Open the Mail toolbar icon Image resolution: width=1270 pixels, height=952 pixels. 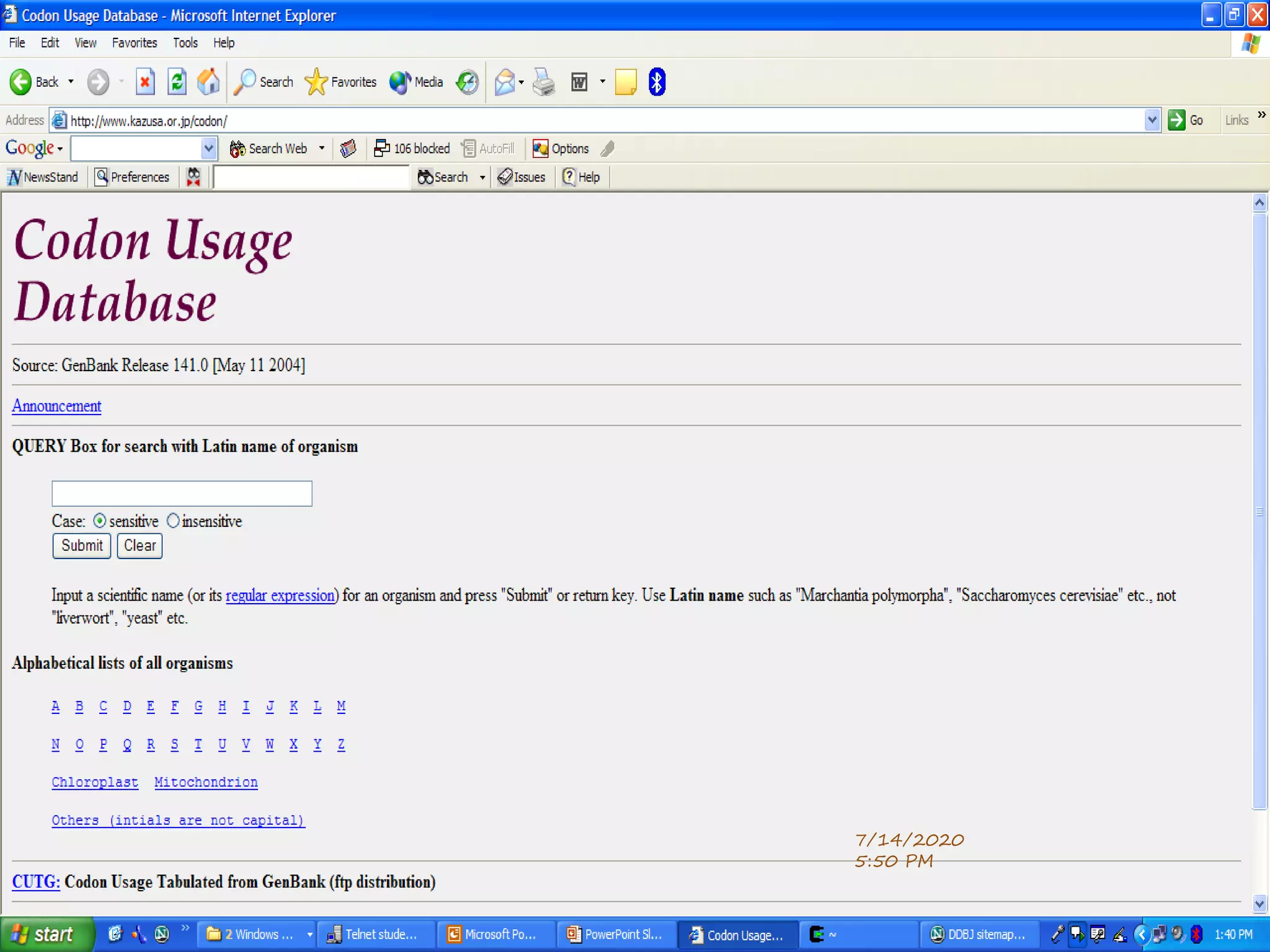point(505,82)
